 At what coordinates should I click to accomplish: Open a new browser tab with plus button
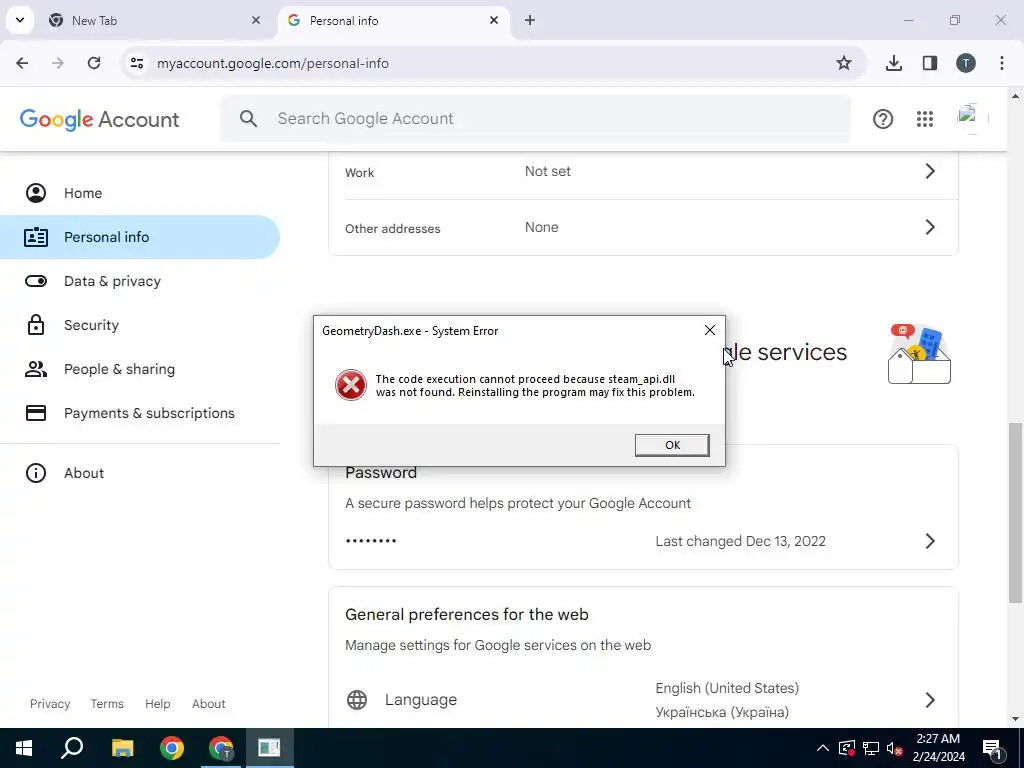pyautogui.click(x=530, y=21)
